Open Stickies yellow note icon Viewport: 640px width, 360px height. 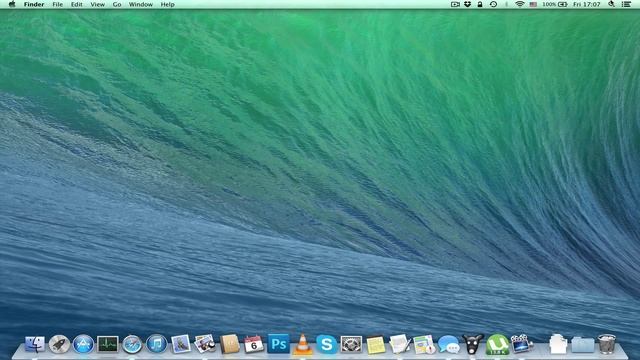(x=376, y=345)
